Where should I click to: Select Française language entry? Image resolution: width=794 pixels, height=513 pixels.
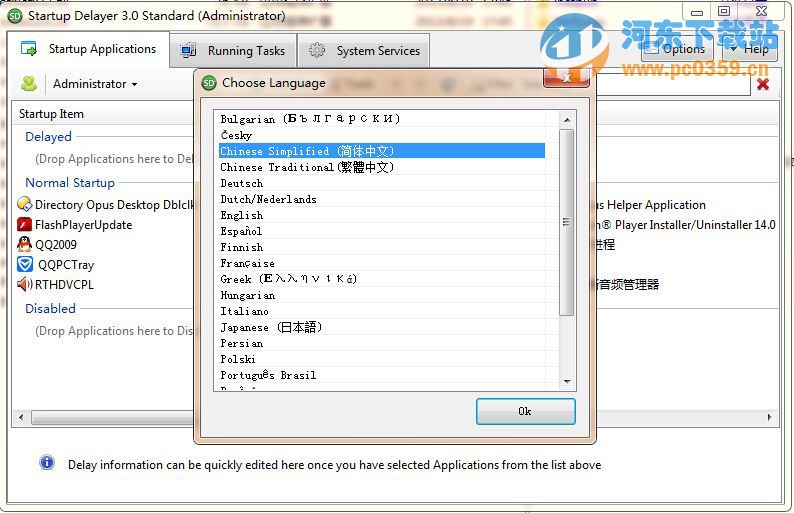(x=382, y=263)
